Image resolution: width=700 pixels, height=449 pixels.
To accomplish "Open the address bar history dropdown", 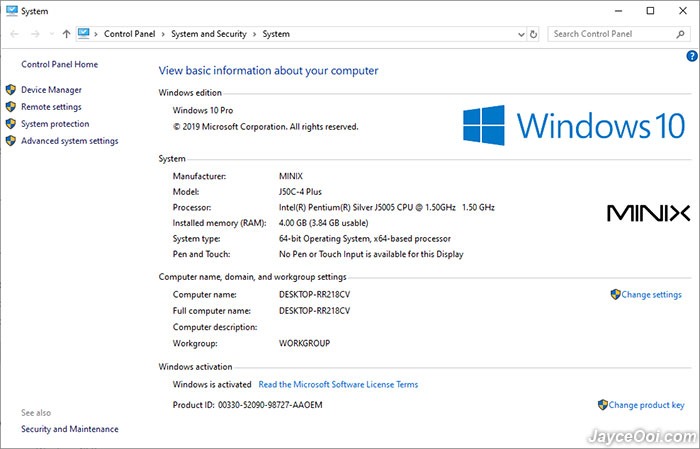I will coord(521,34).
